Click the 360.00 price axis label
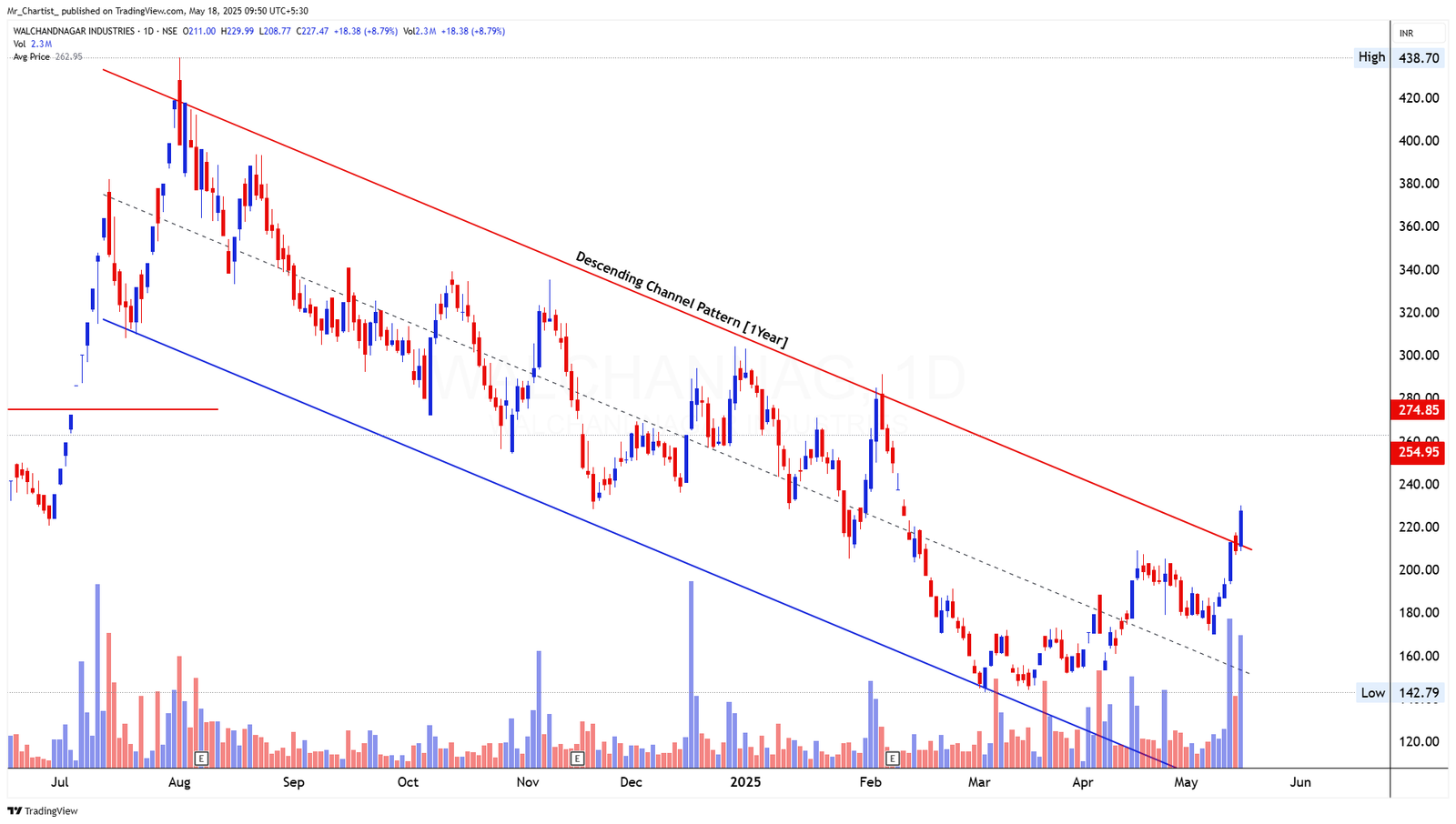 pyautogui.click(x=1419, y=226)
